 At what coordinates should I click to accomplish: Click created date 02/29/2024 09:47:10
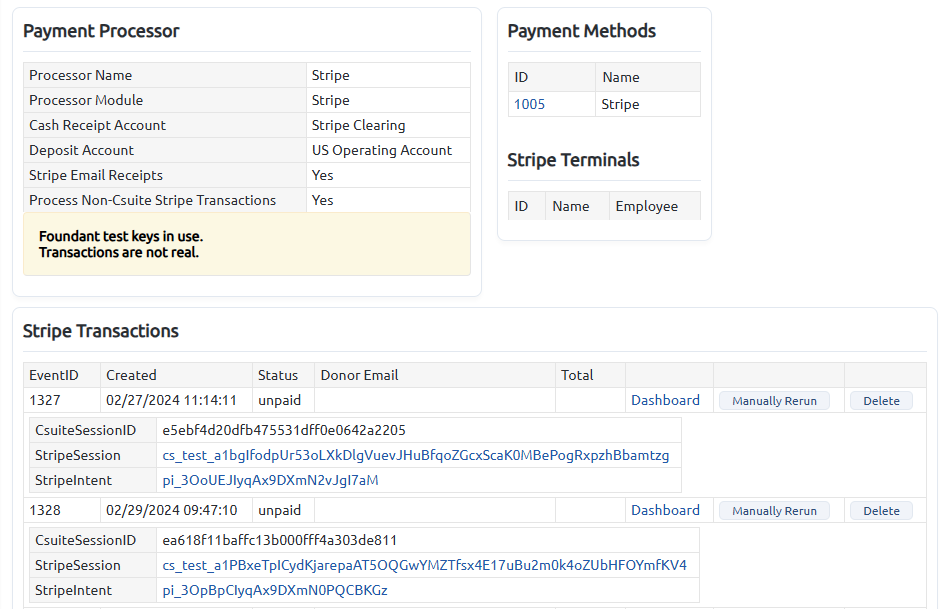tap(171, 510)
